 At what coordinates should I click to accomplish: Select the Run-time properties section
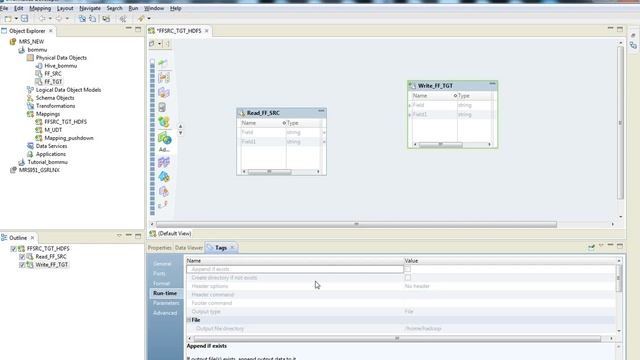pyautogui.click(x=165, y=293)
